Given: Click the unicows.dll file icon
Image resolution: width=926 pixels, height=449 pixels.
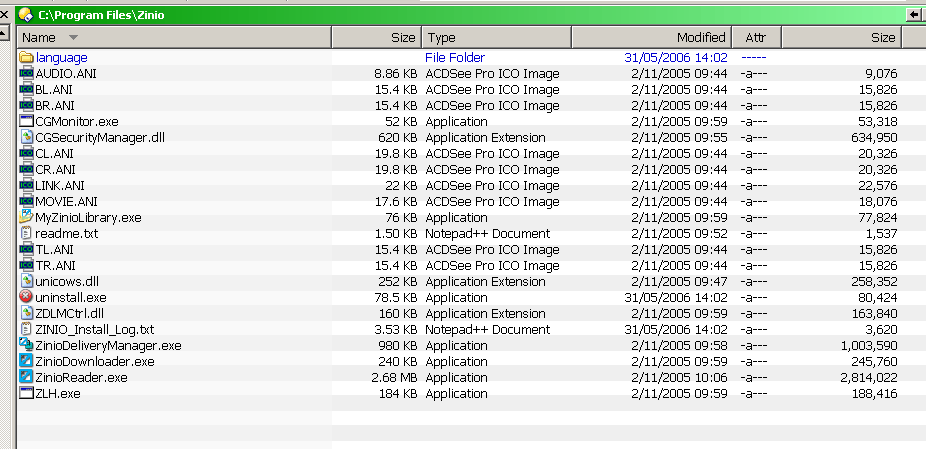Looking at the screenshot, I should coord(26,281).
